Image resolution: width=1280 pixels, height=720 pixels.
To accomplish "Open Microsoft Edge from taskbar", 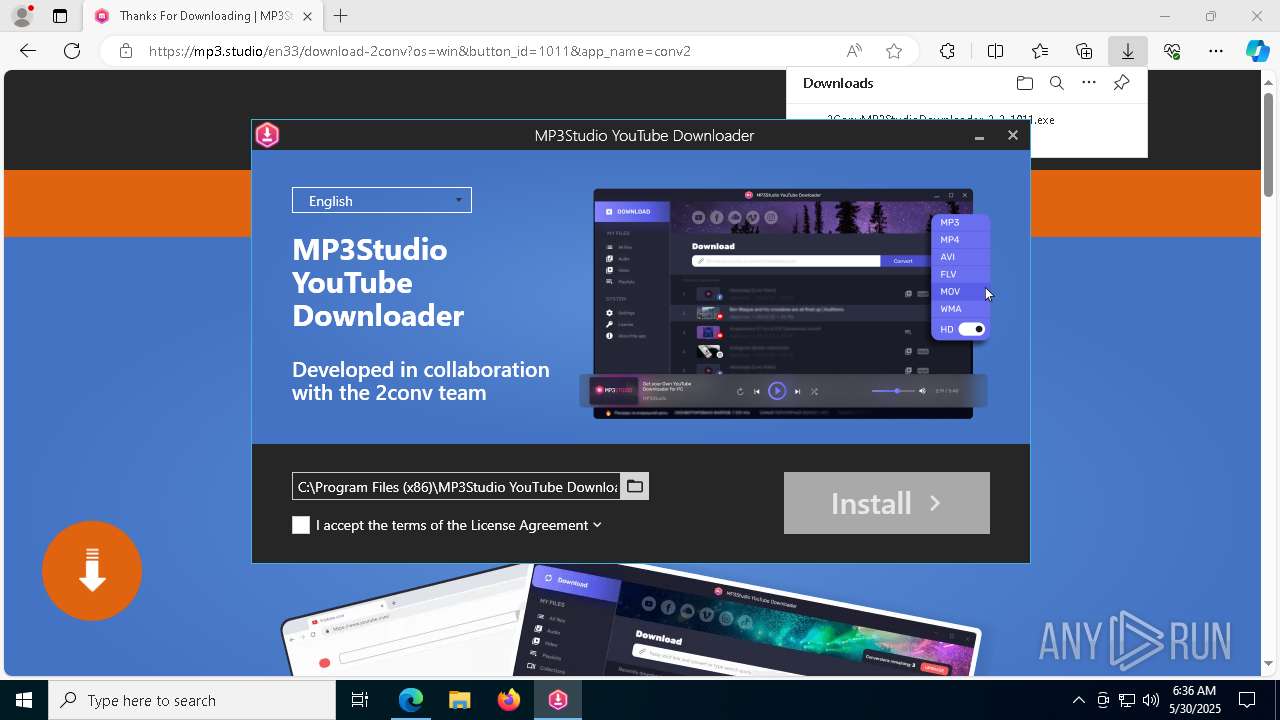I will (x=411, y=700).
